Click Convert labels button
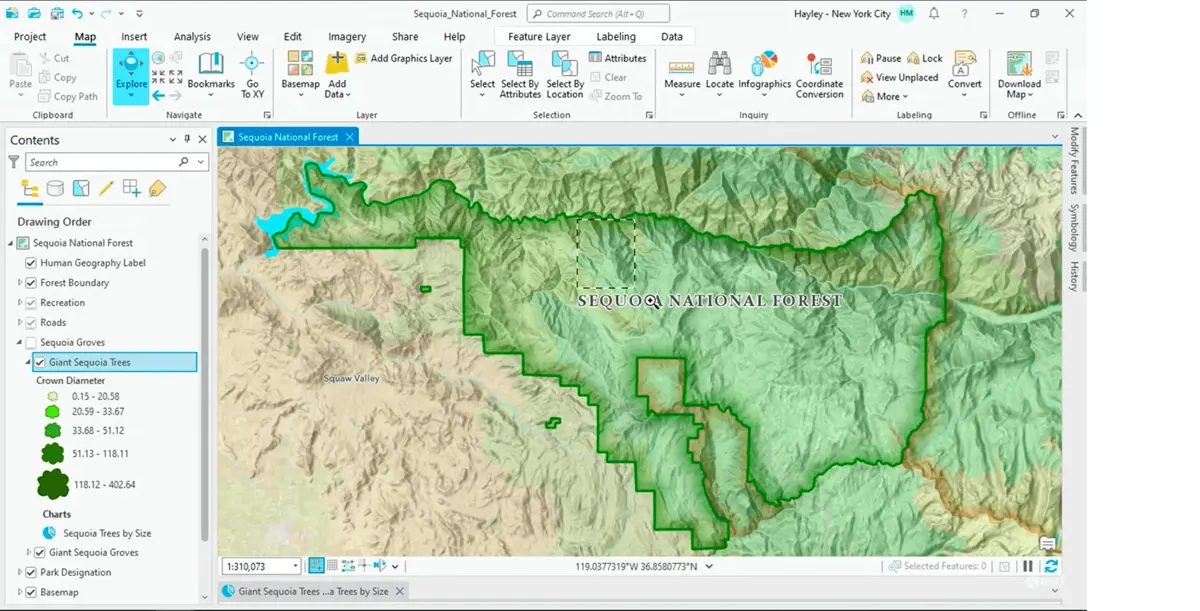1200x611 pixels. coord(965,73)
